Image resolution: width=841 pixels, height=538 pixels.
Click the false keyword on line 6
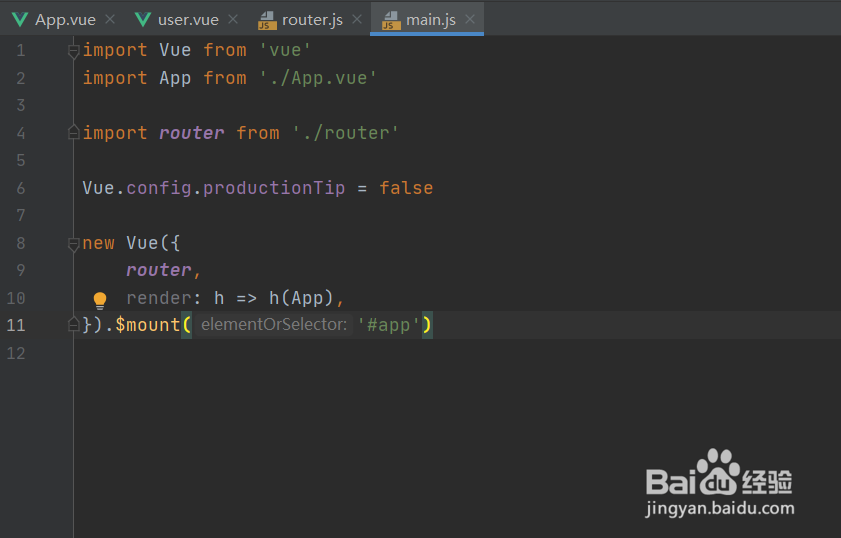[x=406, y=188]
